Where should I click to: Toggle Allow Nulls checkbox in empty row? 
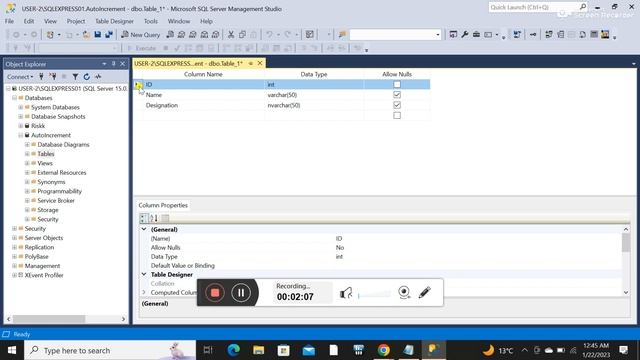(x=397, y=116)
